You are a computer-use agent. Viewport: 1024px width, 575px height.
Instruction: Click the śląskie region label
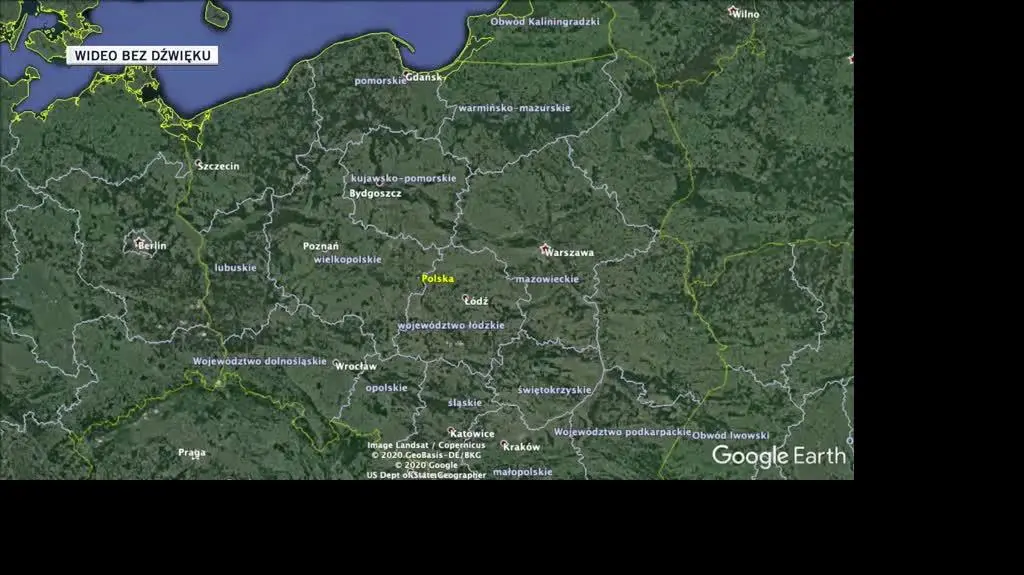pos(465,403)
